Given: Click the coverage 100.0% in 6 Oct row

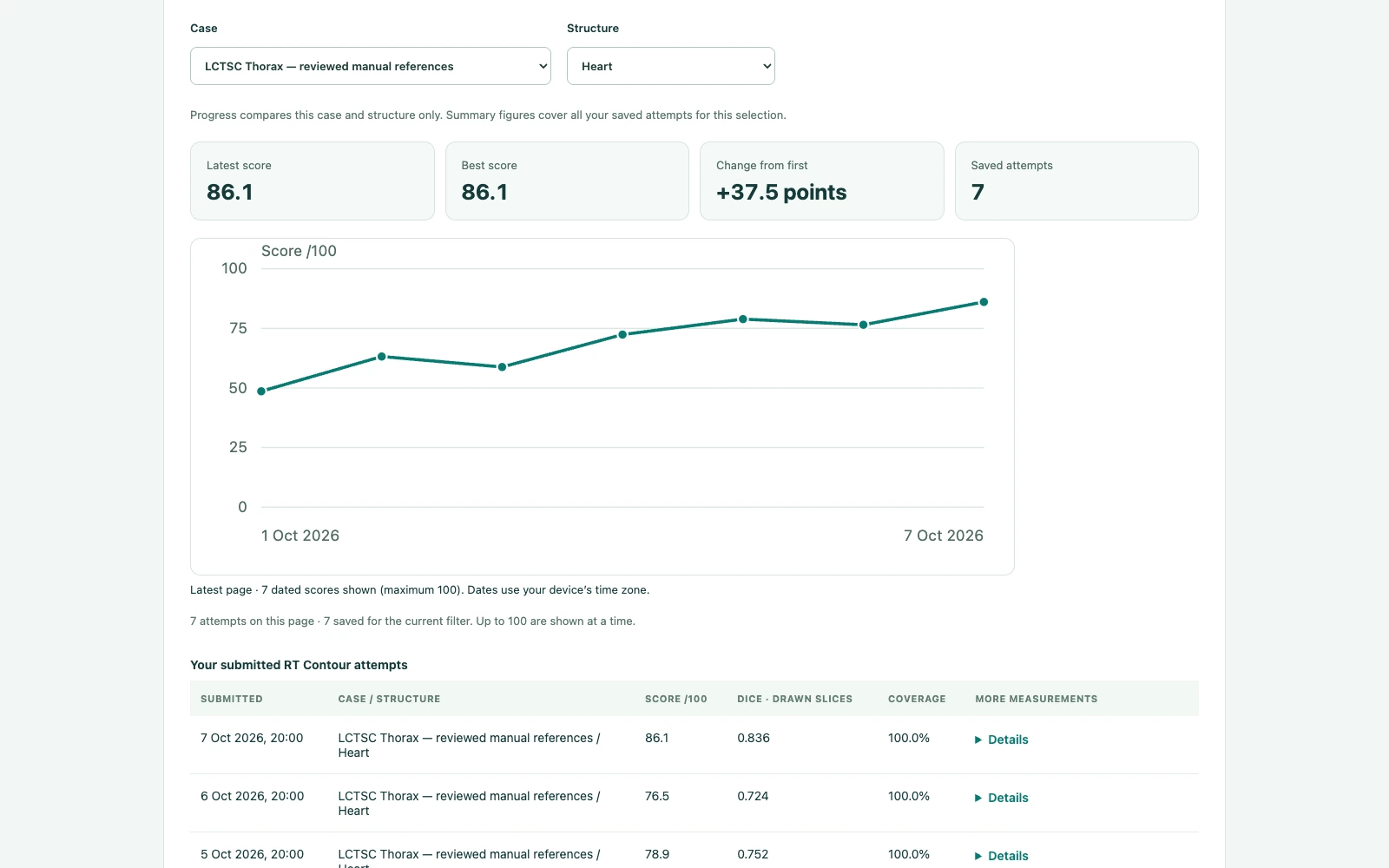Looking at the screenshot, I should click(909, 796).
